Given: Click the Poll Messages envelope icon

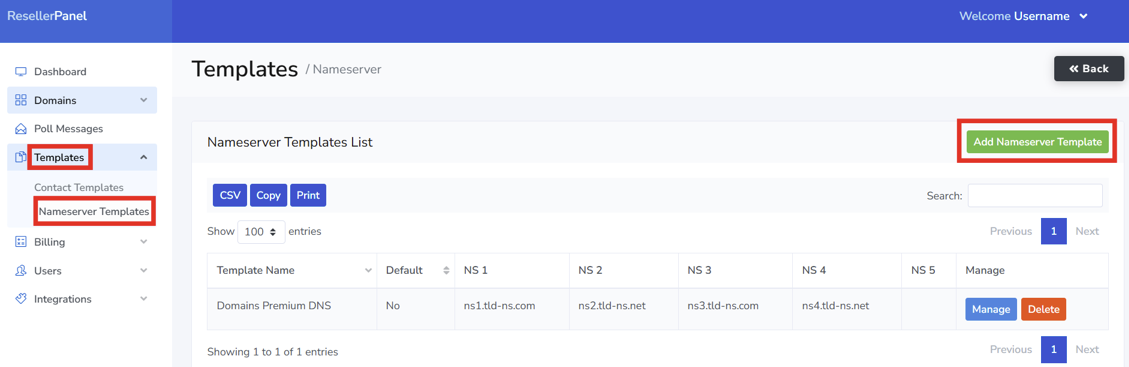Looking at the screenshot, I should click(21, 129).
